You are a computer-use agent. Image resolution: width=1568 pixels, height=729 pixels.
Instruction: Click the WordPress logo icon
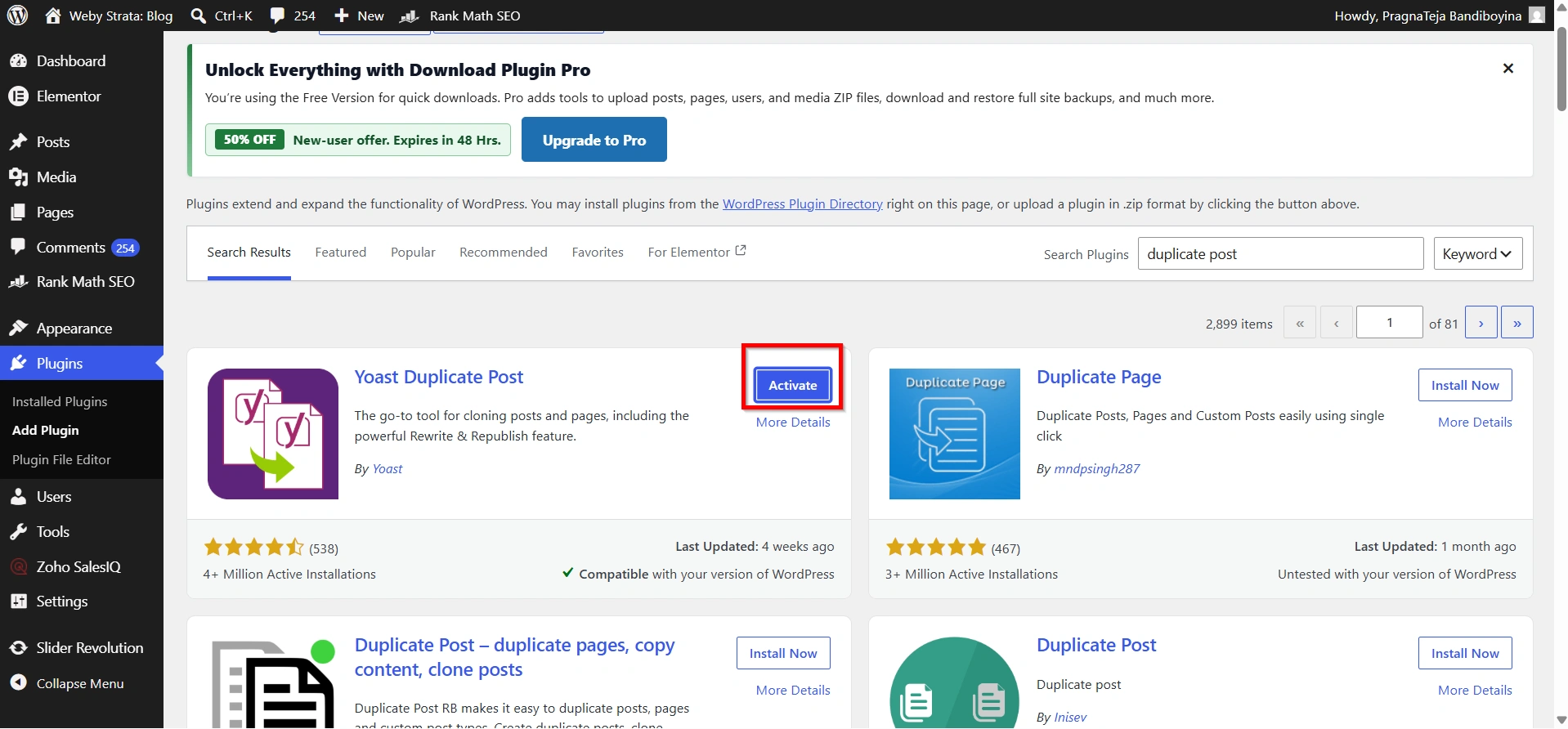(x=17, y=16)
